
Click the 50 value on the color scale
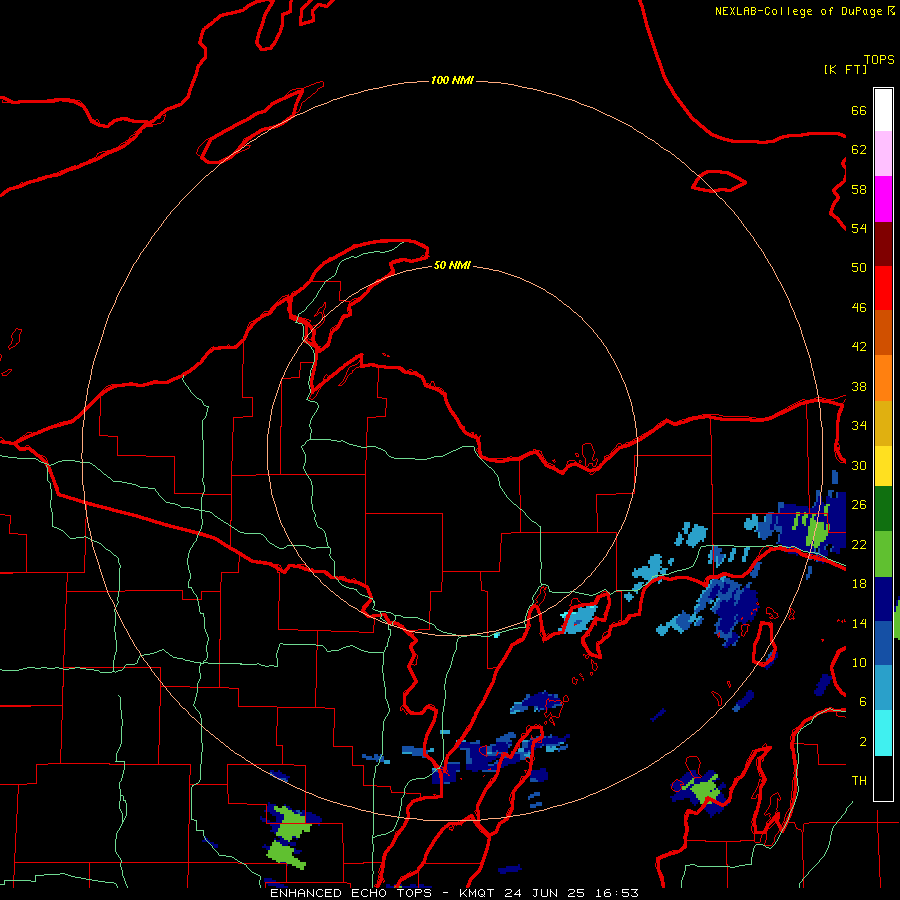click(859, 268)
